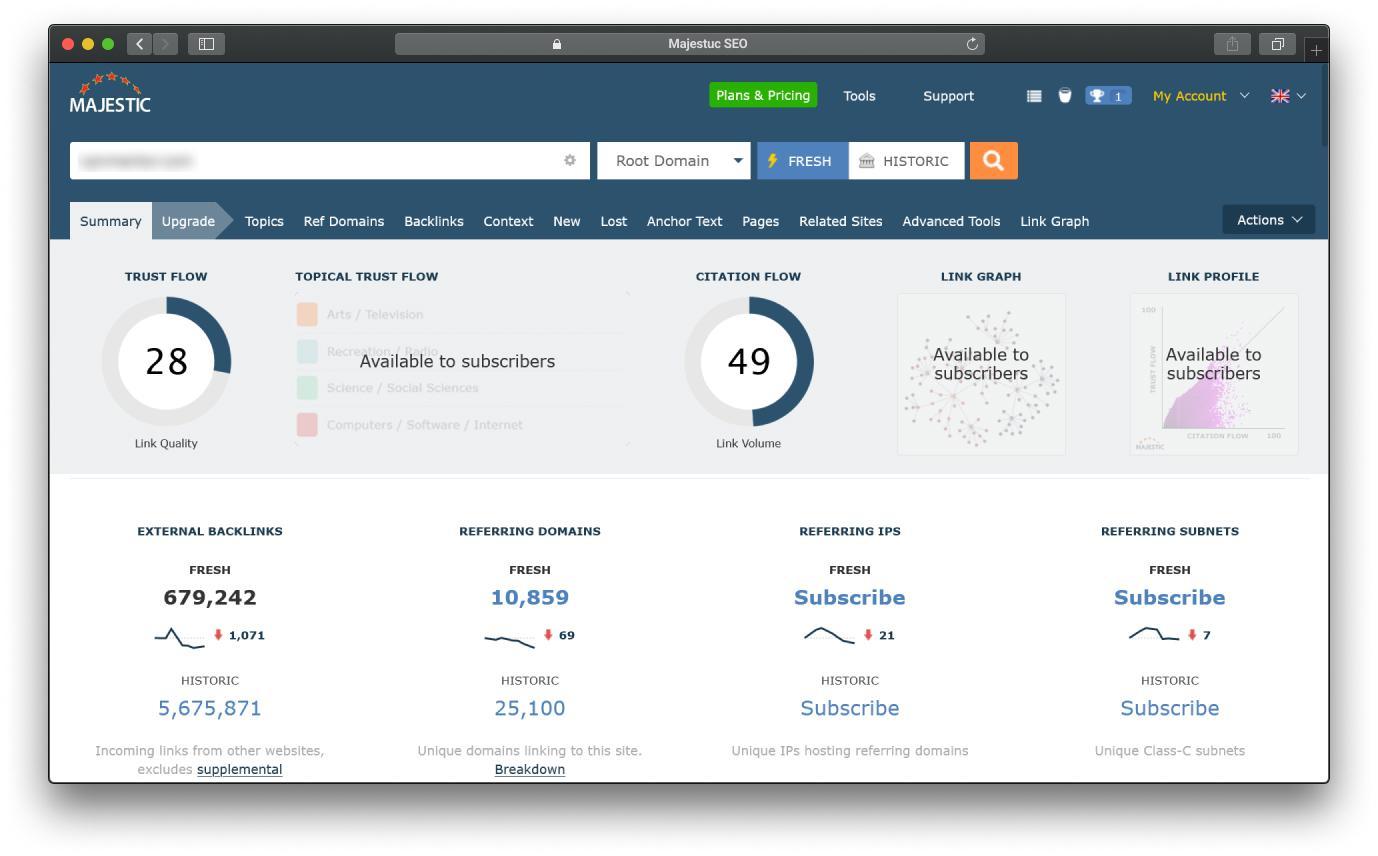The height and width of the screenshot is (856, 1378).
Task: Open the Ref Domains tab
Action: 344,221
